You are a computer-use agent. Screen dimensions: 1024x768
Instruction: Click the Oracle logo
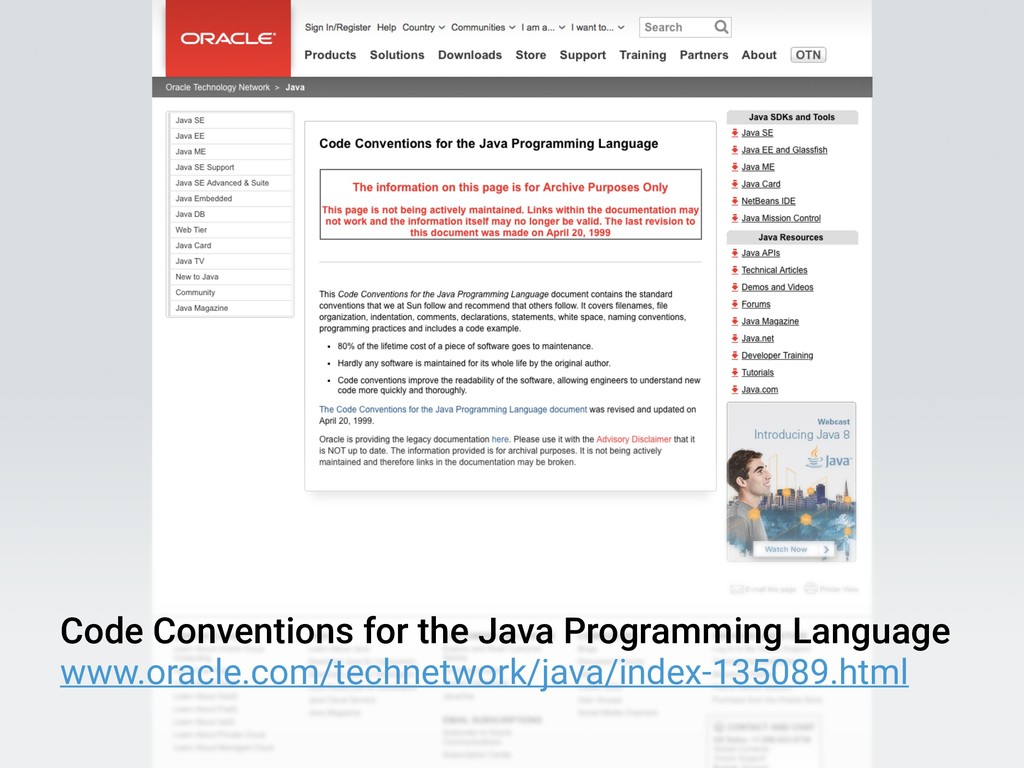(x=228, y=39)
